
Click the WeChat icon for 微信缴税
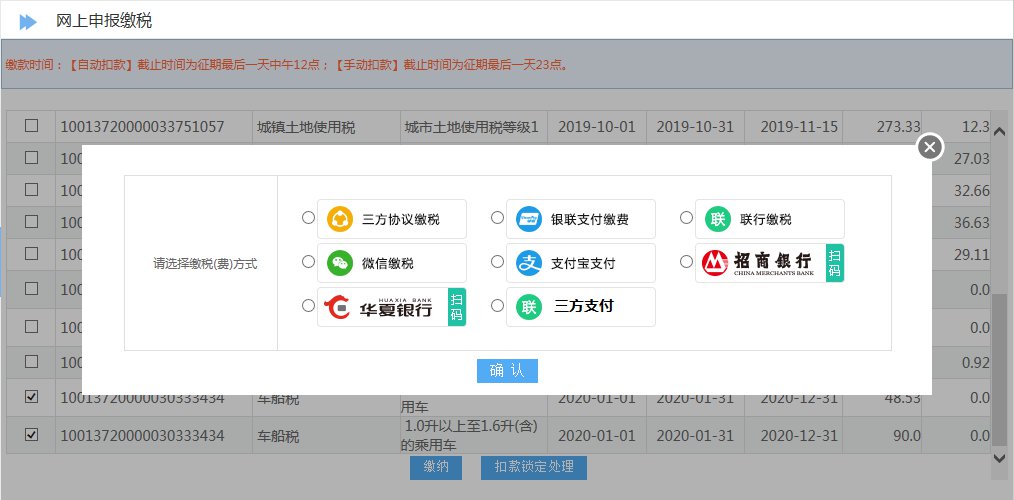tap(340, 263)
